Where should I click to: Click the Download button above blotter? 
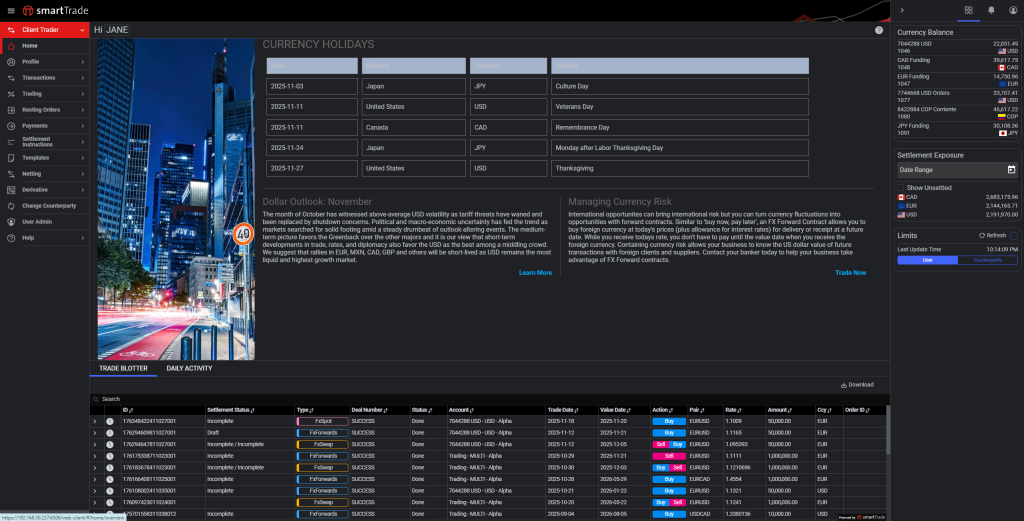856,384
